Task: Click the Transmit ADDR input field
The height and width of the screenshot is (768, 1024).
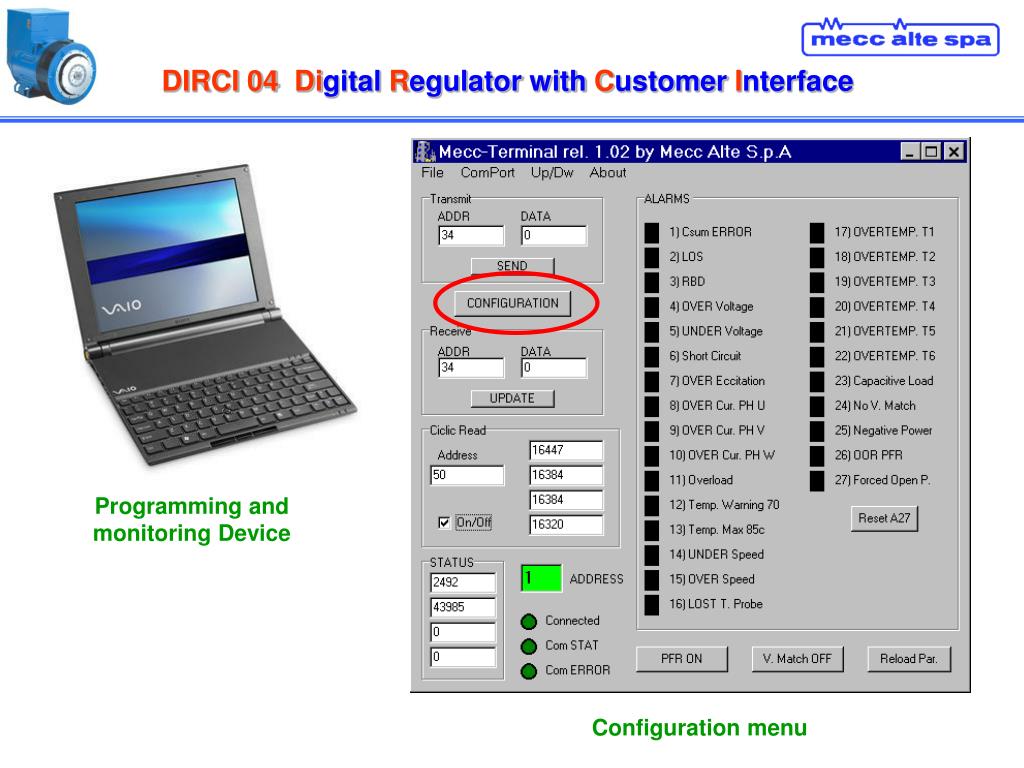Action: pyautogui.click(x=471, y=235)
